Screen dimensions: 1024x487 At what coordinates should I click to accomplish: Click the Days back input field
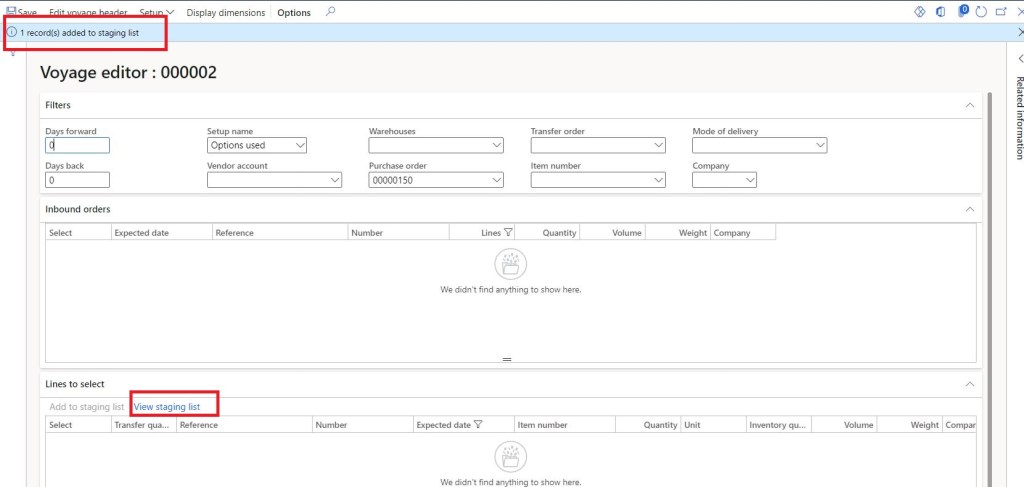tap(77, 180)
